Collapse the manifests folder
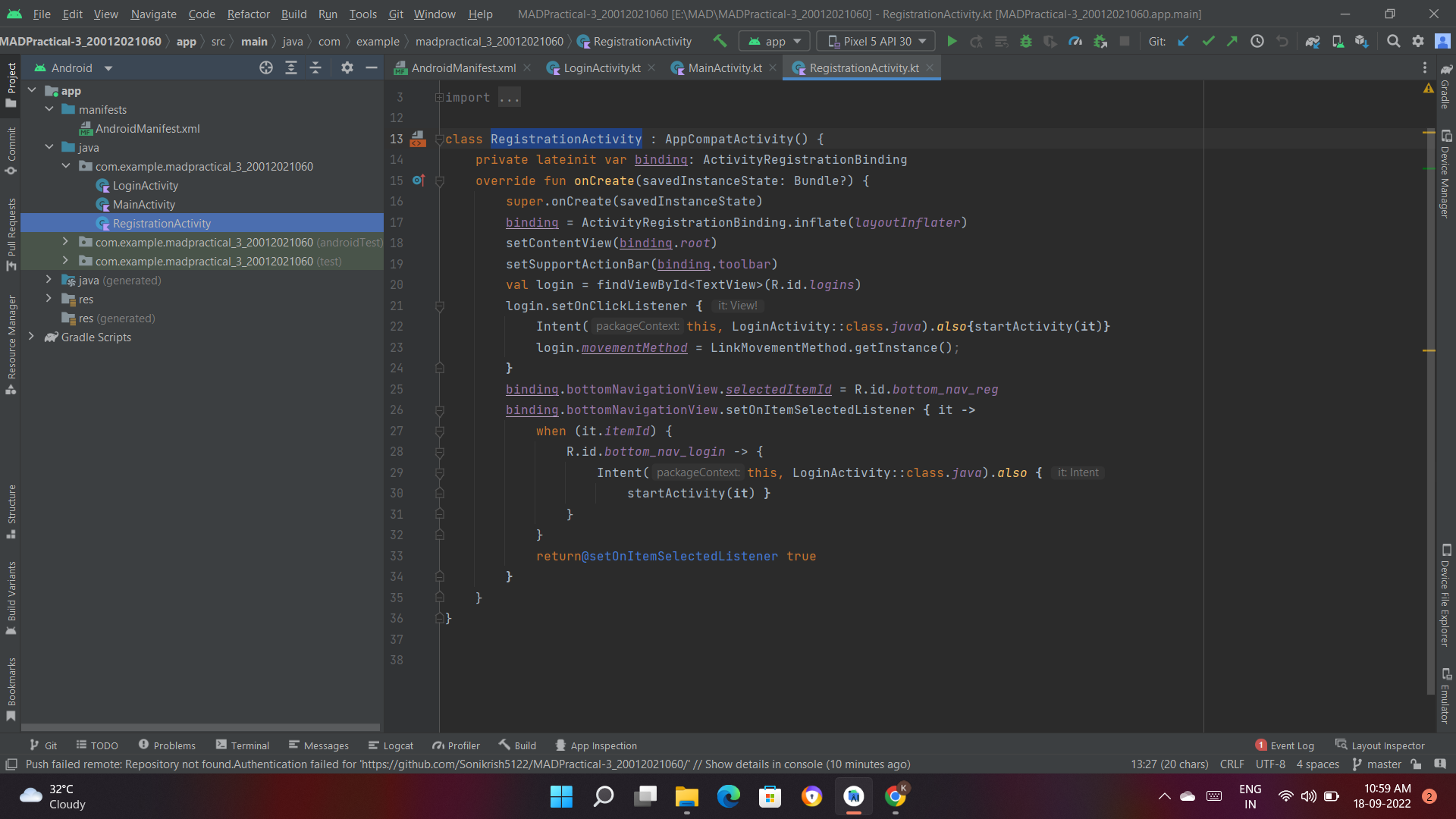The width and height of the screenshot is (1456, 819). (x=49, y=109)
